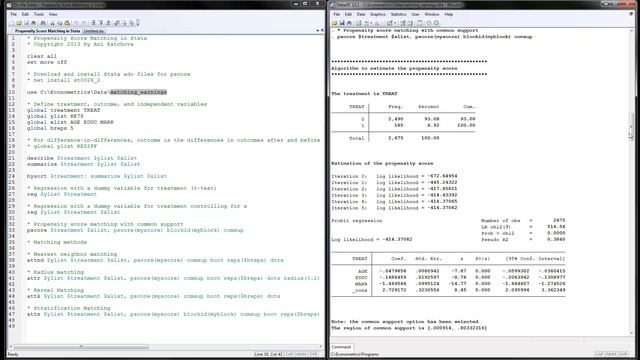Open View menu in Do-file Editor

pyautogui.click(x=53, y=14)
